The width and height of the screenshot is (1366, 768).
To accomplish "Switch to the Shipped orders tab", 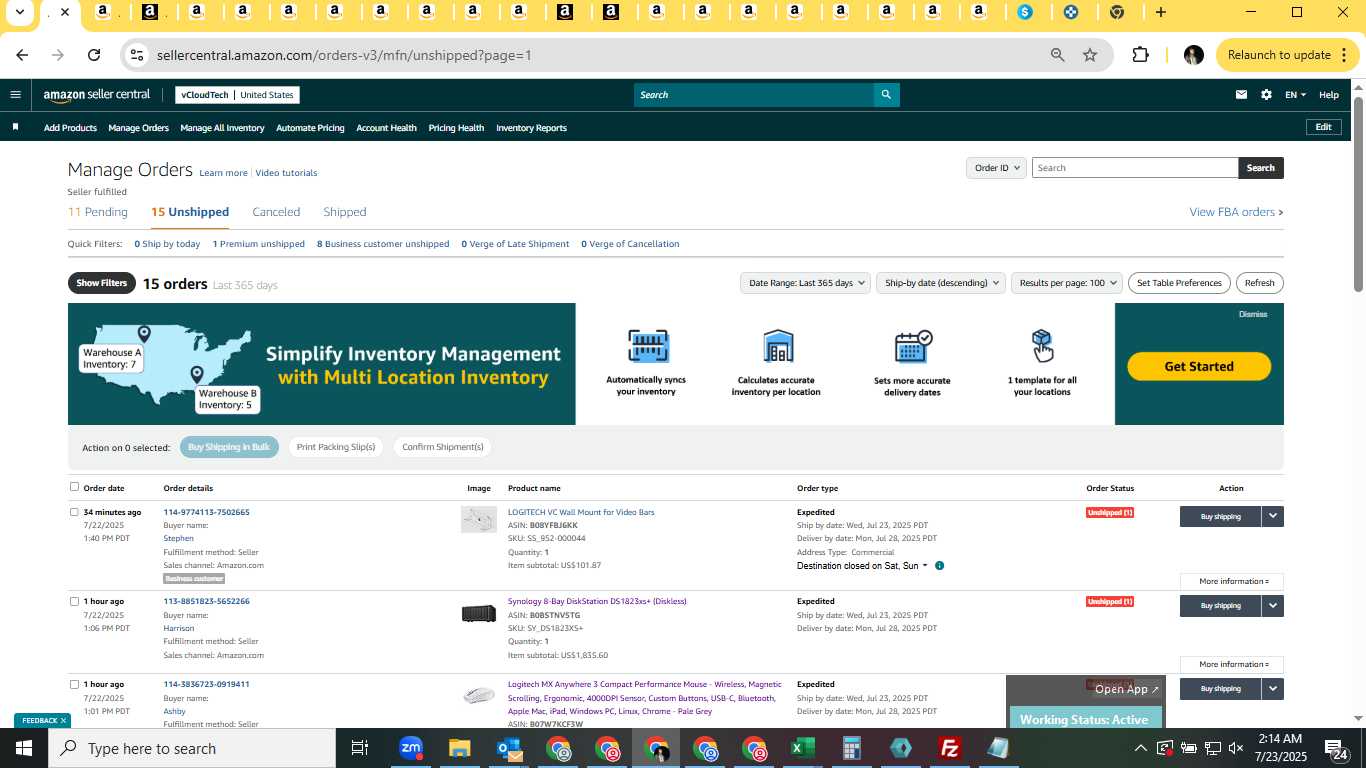I will point(344,212).
